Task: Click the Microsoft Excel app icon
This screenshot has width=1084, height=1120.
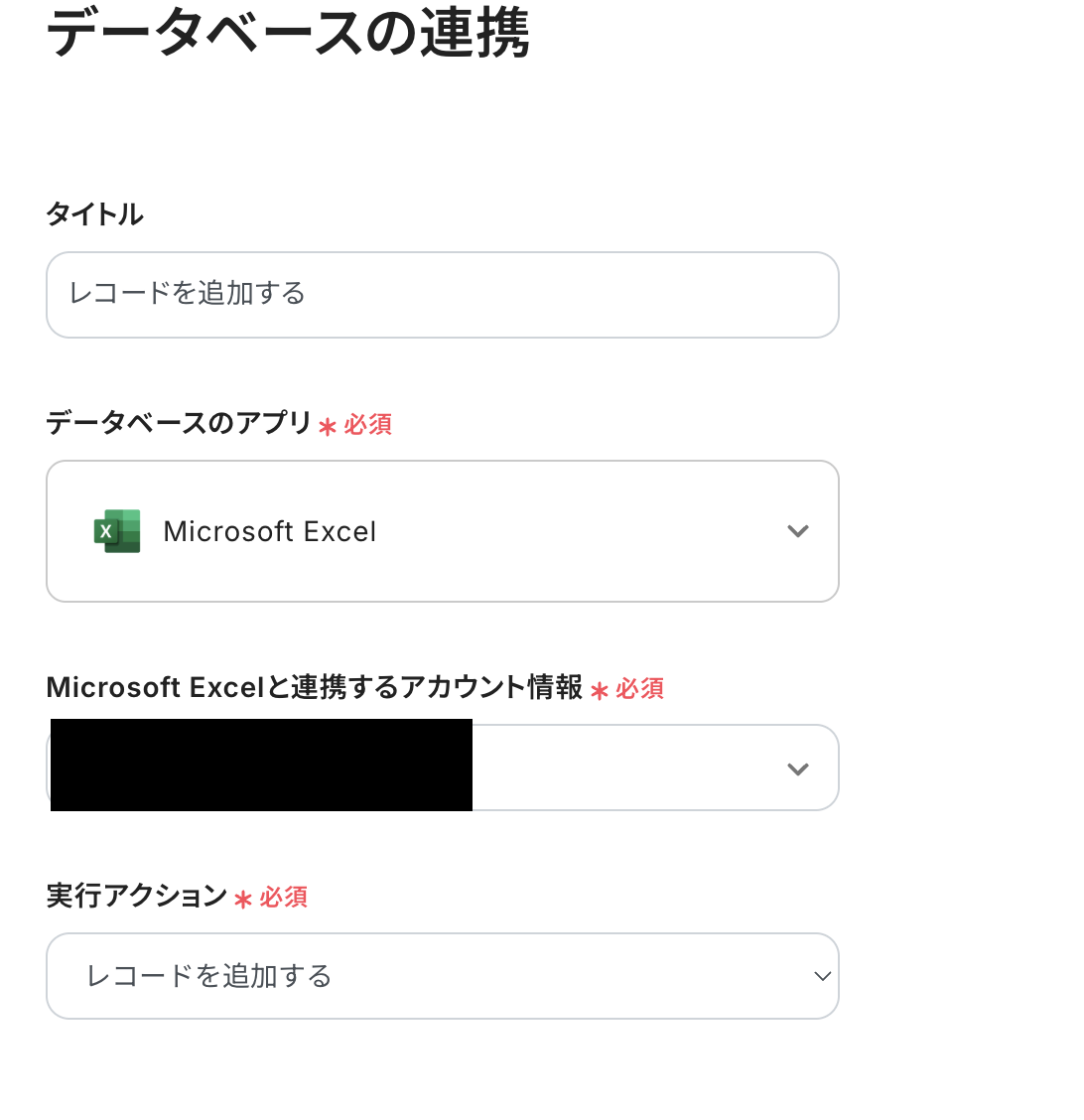Action: pos(117,531)
